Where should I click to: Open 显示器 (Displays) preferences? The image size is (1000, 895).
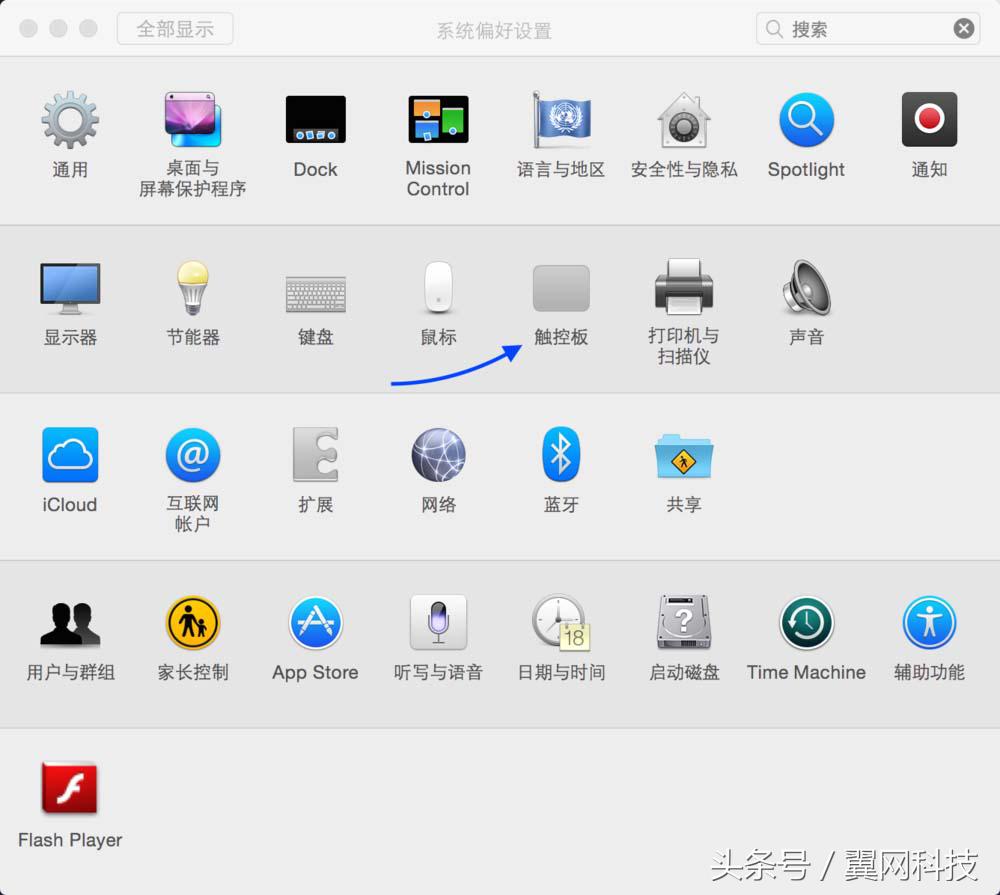69,288
